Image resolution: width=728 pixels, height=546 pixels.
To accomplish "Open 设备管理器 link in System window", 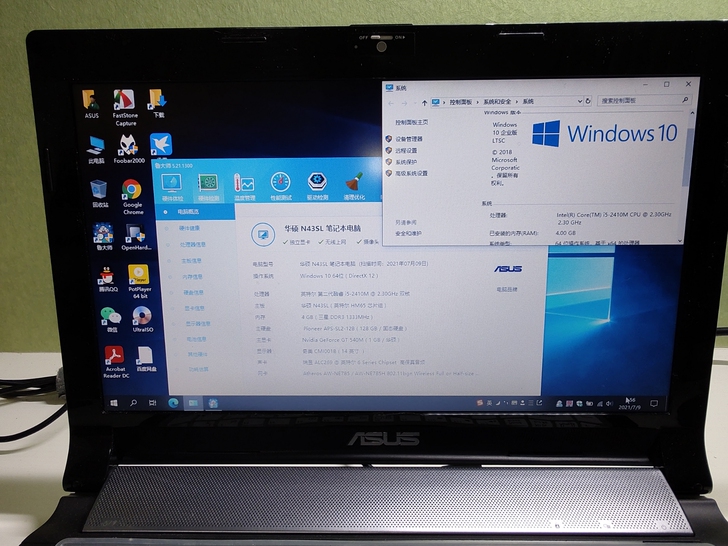I will pos(409,139).
